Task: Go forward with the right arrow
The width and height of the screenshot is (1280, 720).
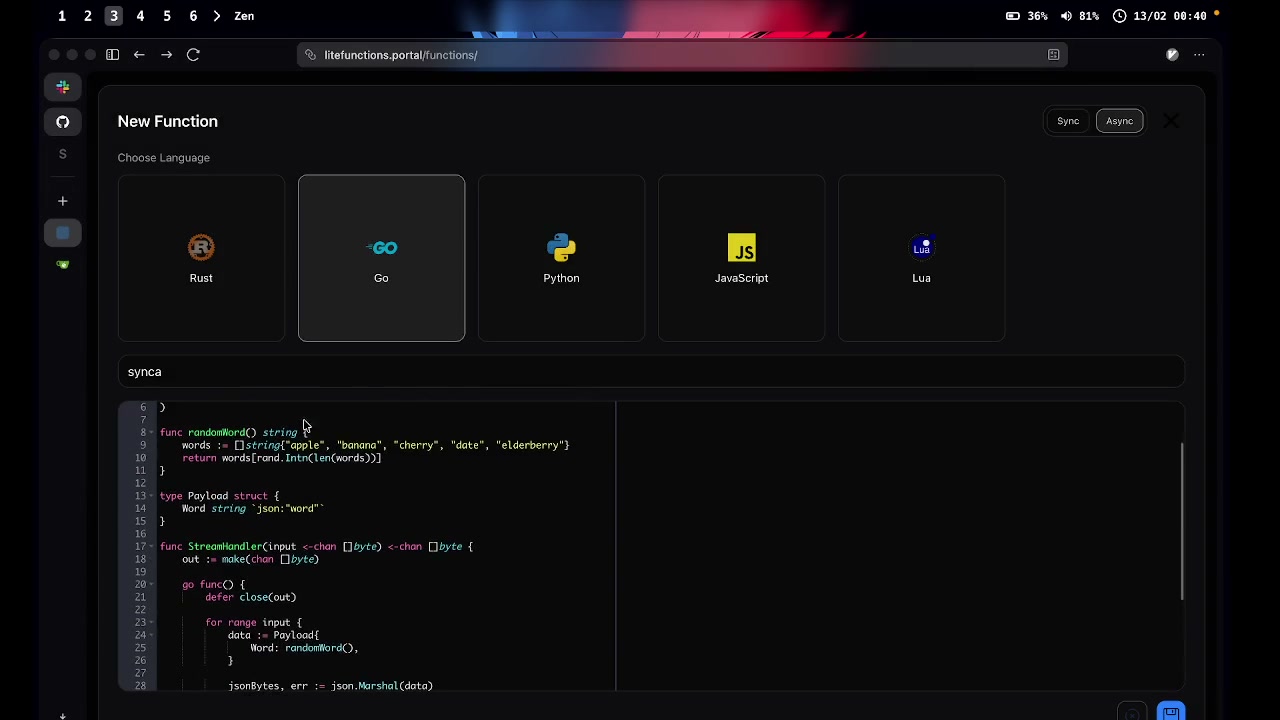Action: point(166,55)
